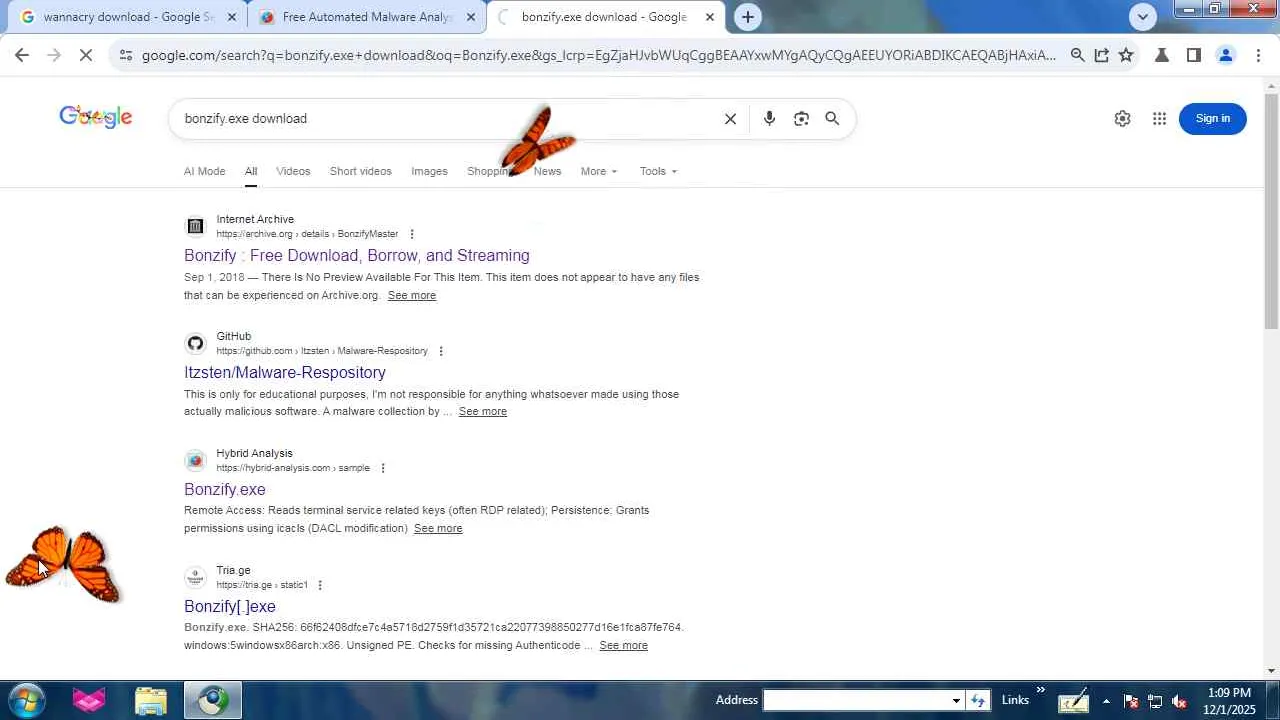The image size is (1280, 720).
Task: Open Chrome Labs flask icon
Action: coord(1162,56)
